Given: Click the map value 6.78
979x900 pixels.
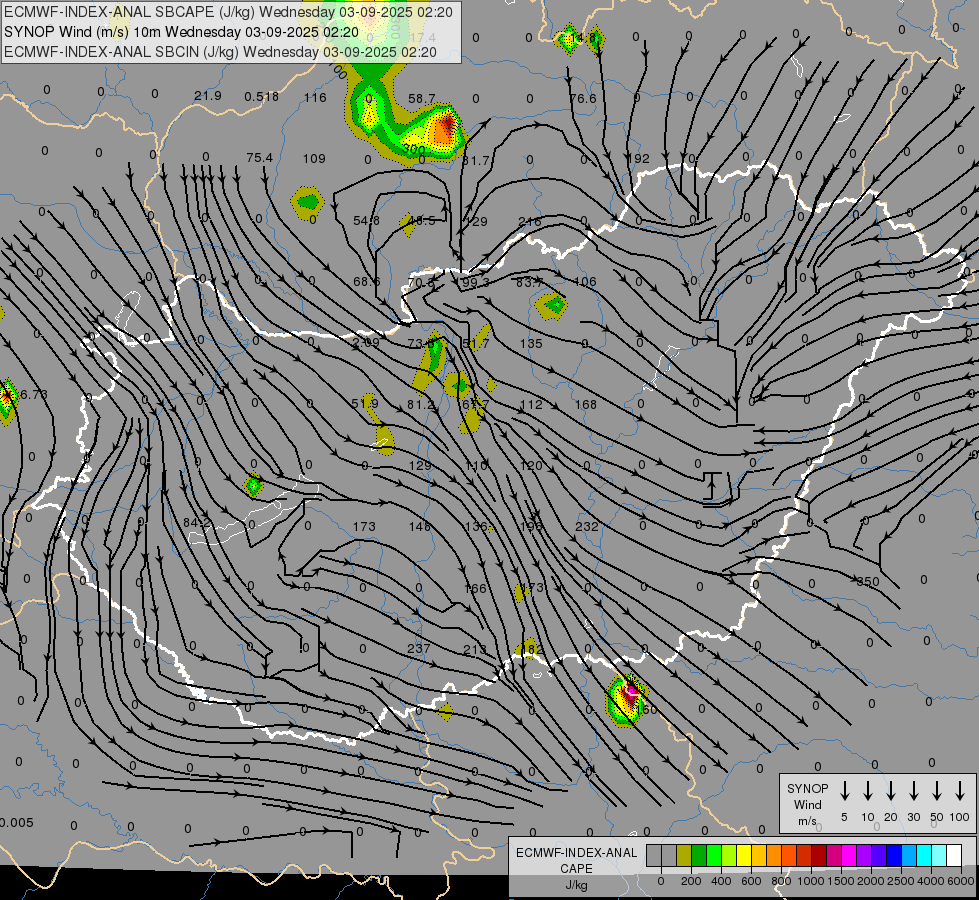Looking at the screenshot, I should (34, 395).
